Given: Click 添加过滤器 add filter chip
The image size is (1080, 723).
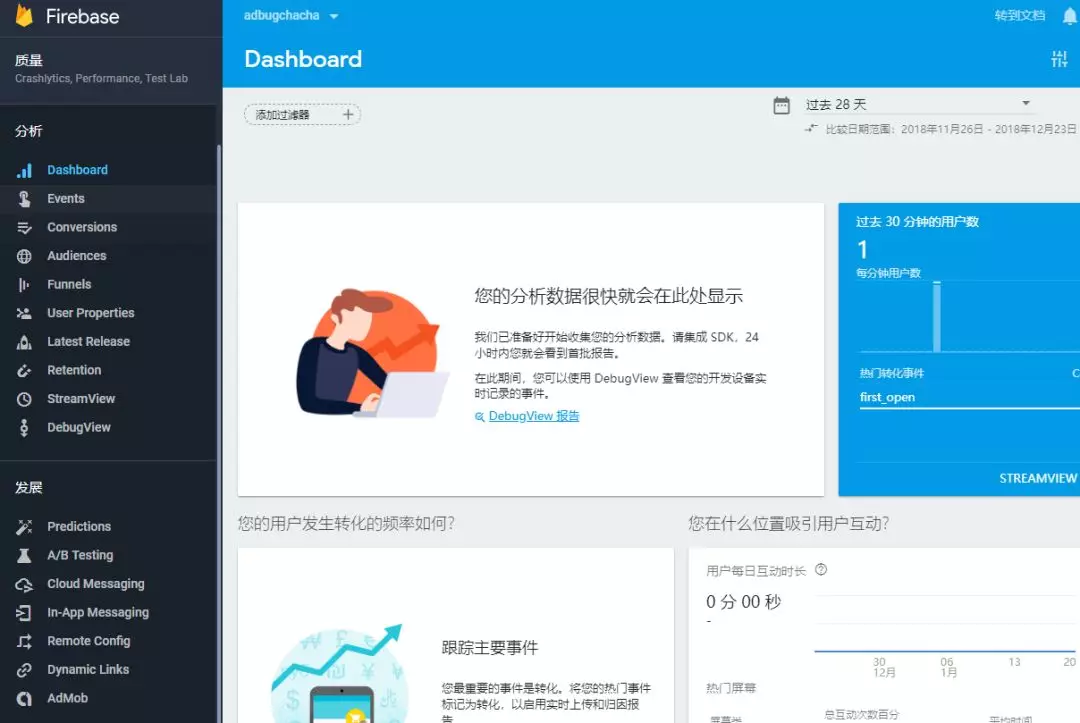Looking at the screenshot, I should pos(302,115).
